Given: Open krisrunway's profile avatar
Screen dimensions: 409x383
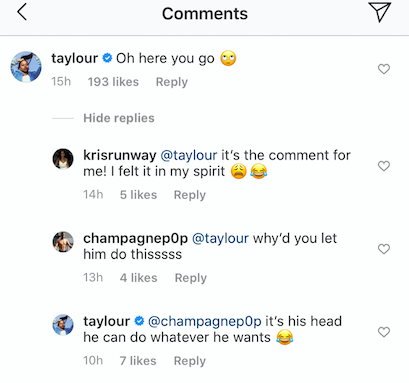Looking at the screenshot, I should click(63, 159).
